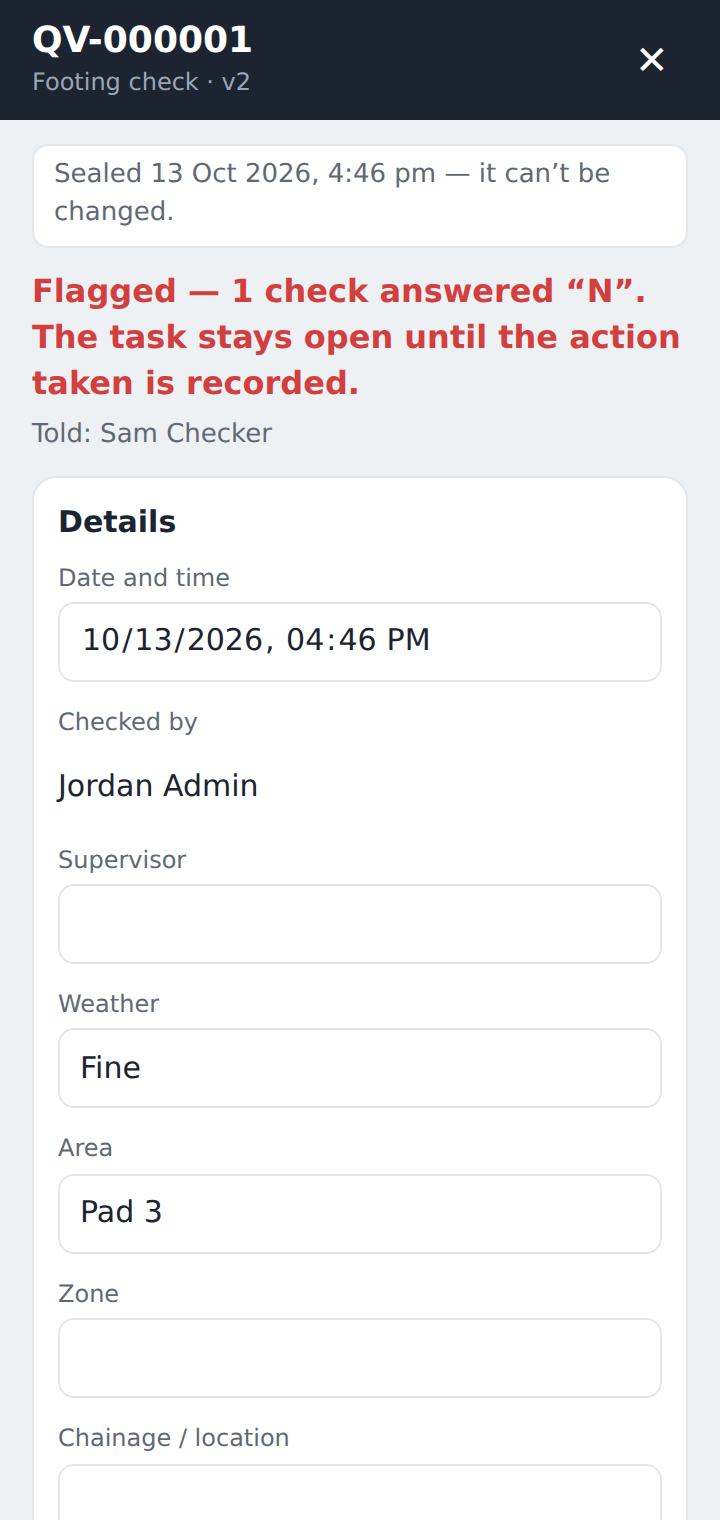Select the Told: Sam Checker line
The height and width of the screenshot is (1520, 720).
tap(152, 433)
